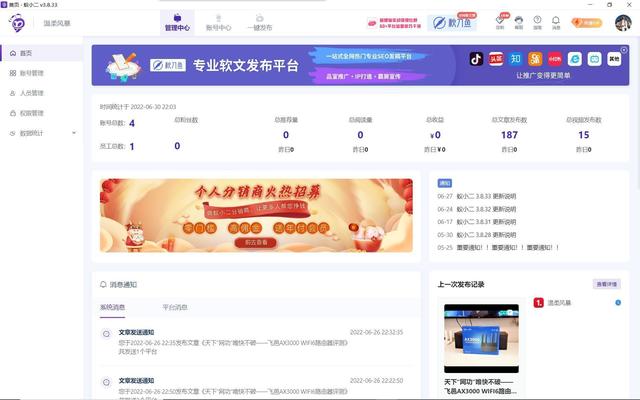Click the 小红书 red platform icon
The width and height of the screenshot is (640, 400).
click(554, 59)
